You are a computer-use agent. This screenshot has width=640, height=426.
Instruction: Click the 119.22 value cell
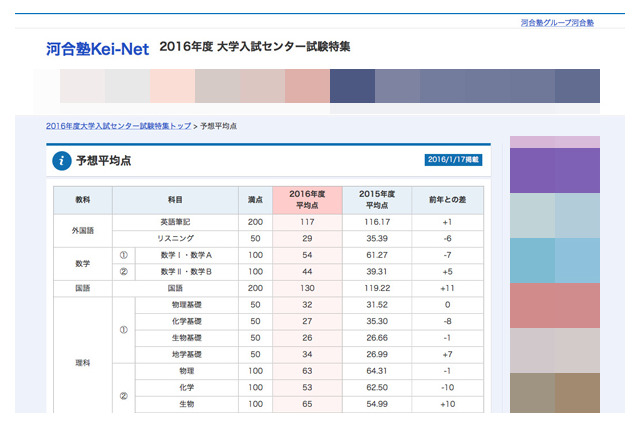point(377,288)
